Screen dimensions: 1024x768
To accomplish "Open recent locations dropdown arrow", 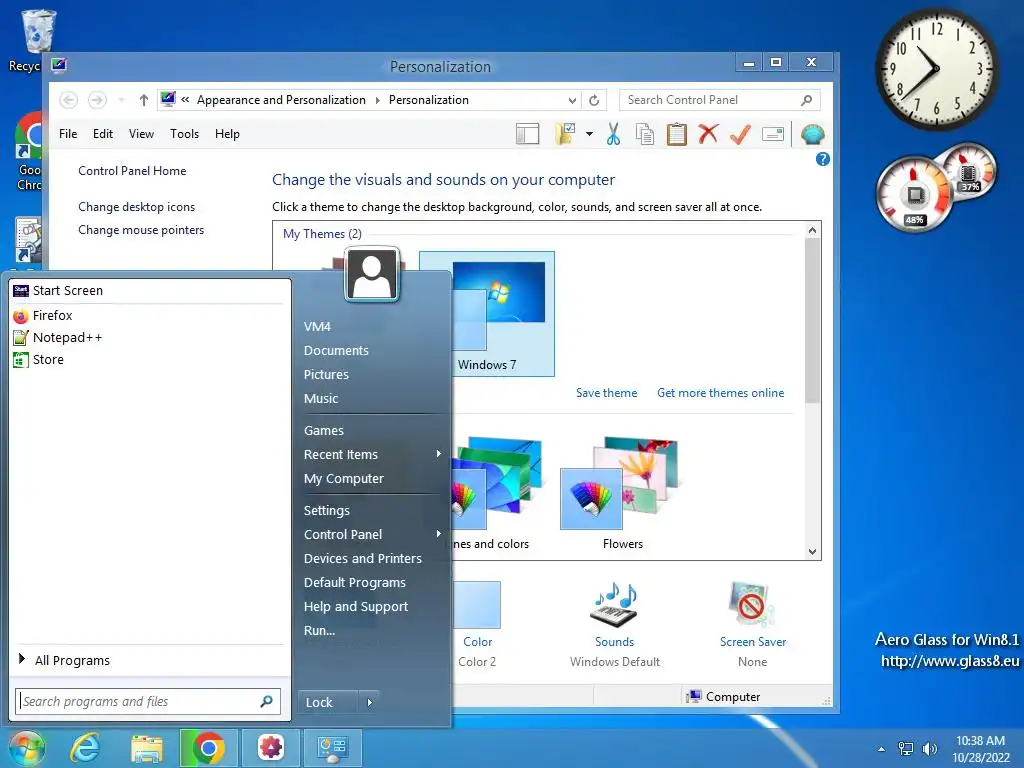I will coord(121,100).
